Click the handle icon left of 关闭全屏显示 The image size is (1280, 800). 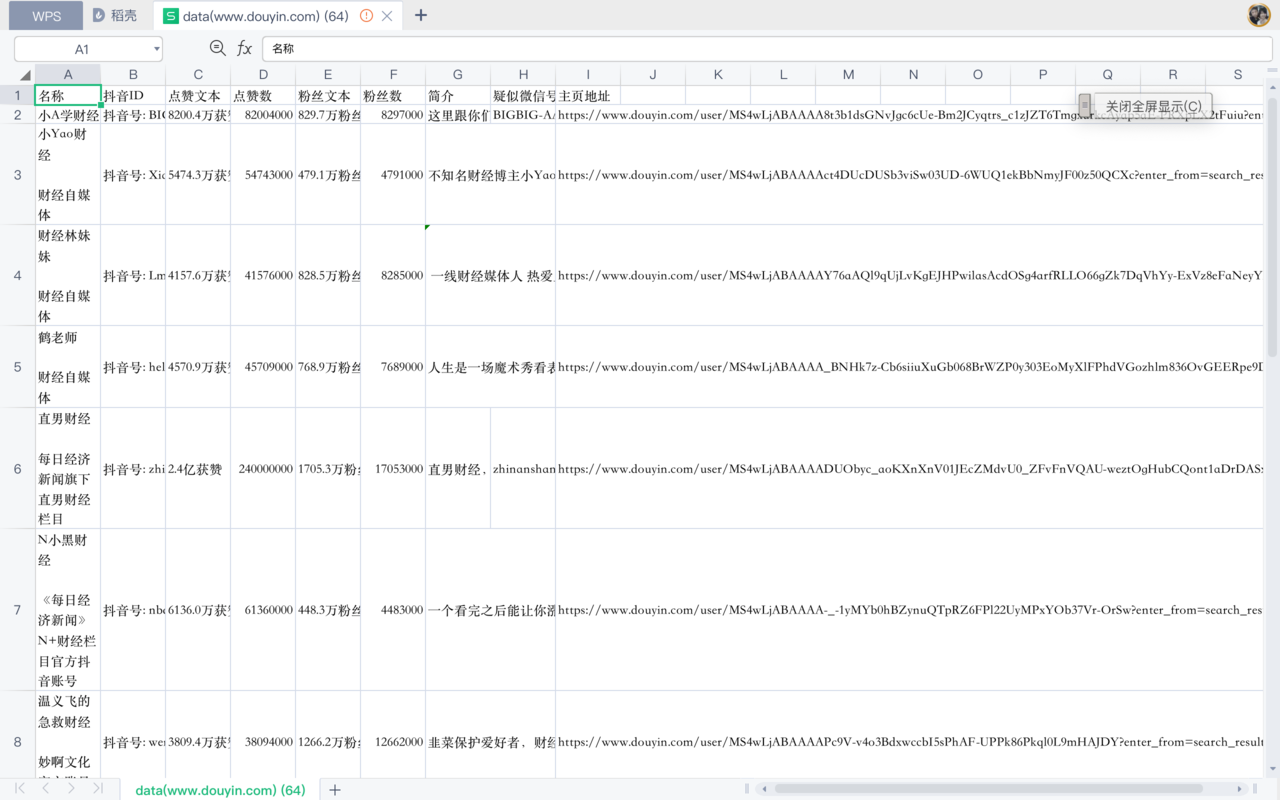[x=1085, y=104]
